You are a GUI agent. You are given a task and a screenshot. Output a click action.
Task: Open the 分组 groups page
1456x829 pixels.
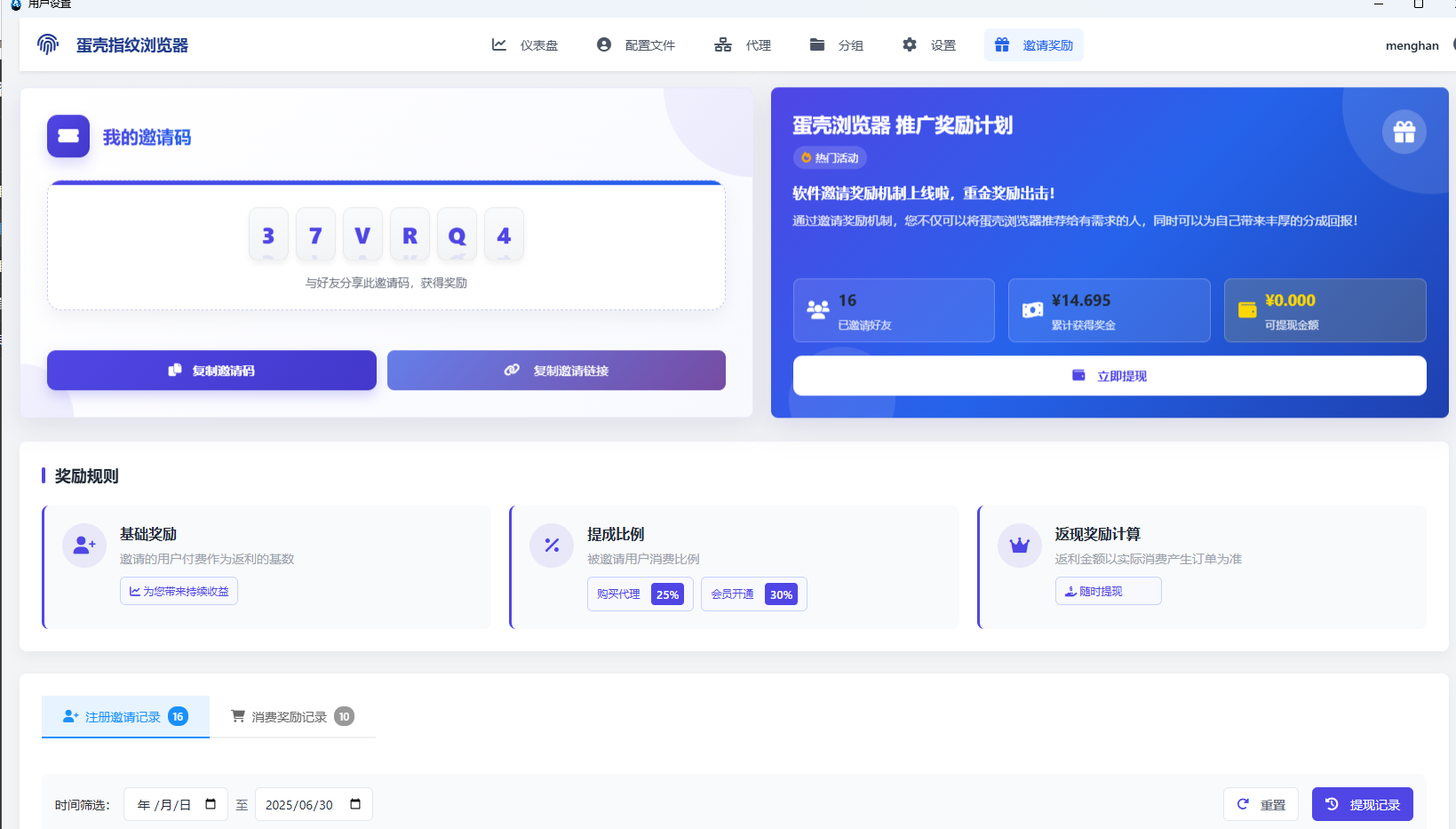click(836, 45)
